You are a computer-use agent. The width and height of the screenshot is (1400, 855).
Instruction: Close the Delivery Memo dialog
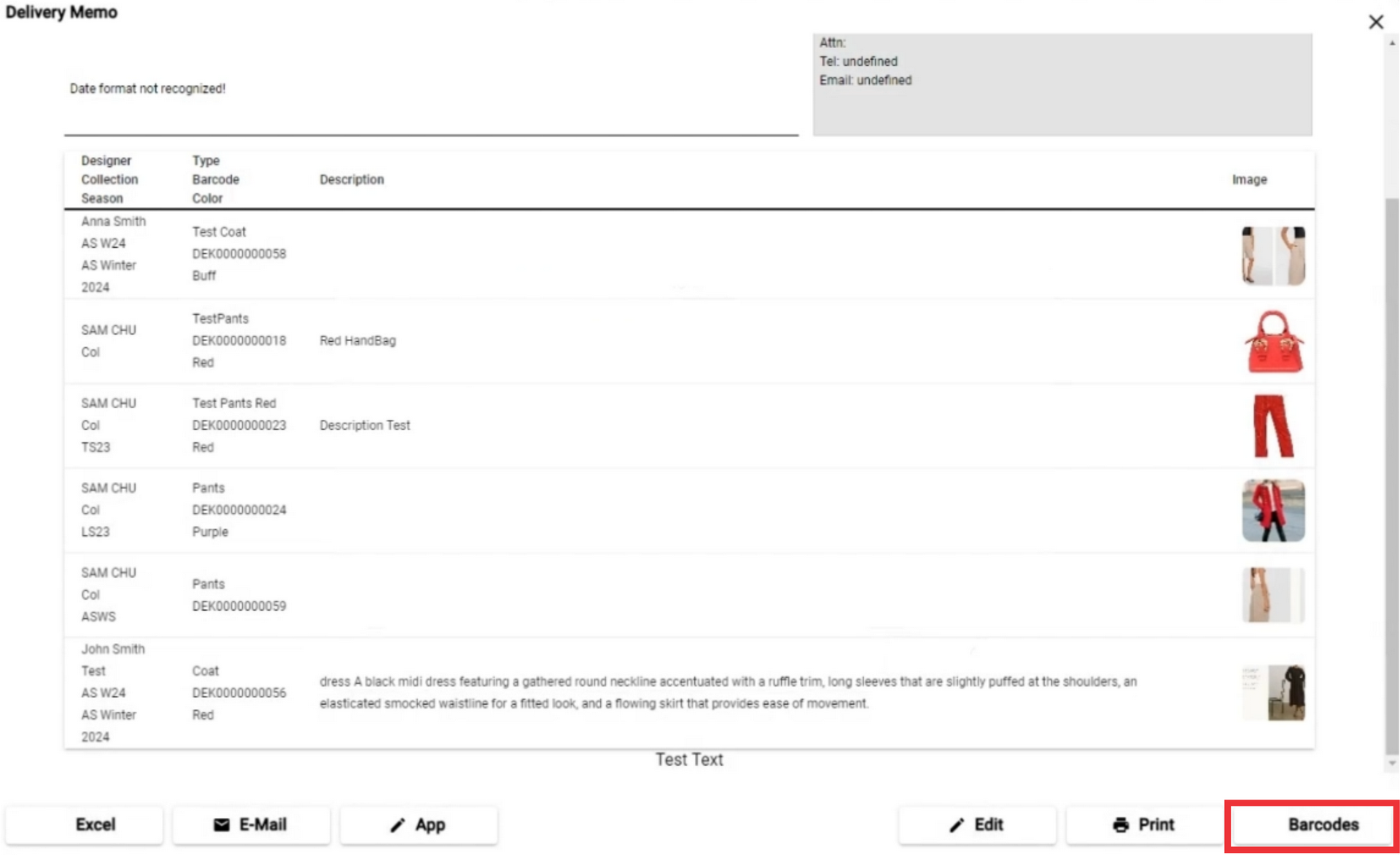(x=1376, y=22)
